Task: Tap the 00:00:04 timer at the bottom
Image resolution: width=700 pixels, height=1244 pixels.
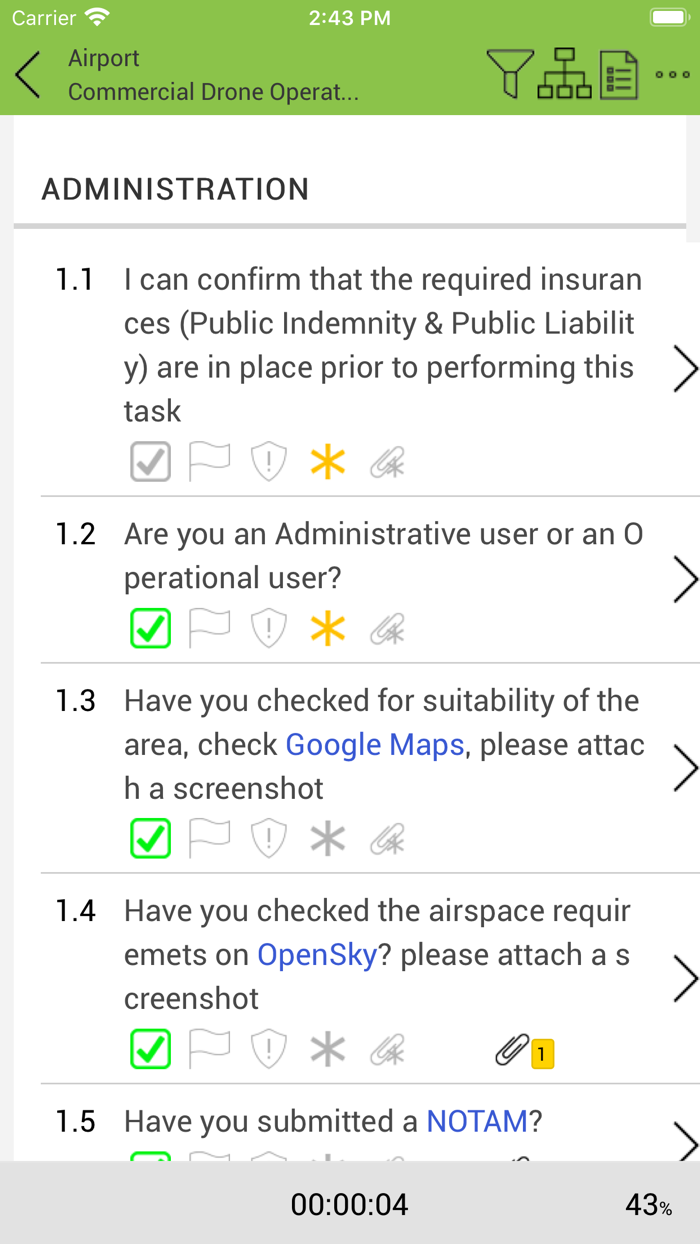Action: [x=349, y=1205]
